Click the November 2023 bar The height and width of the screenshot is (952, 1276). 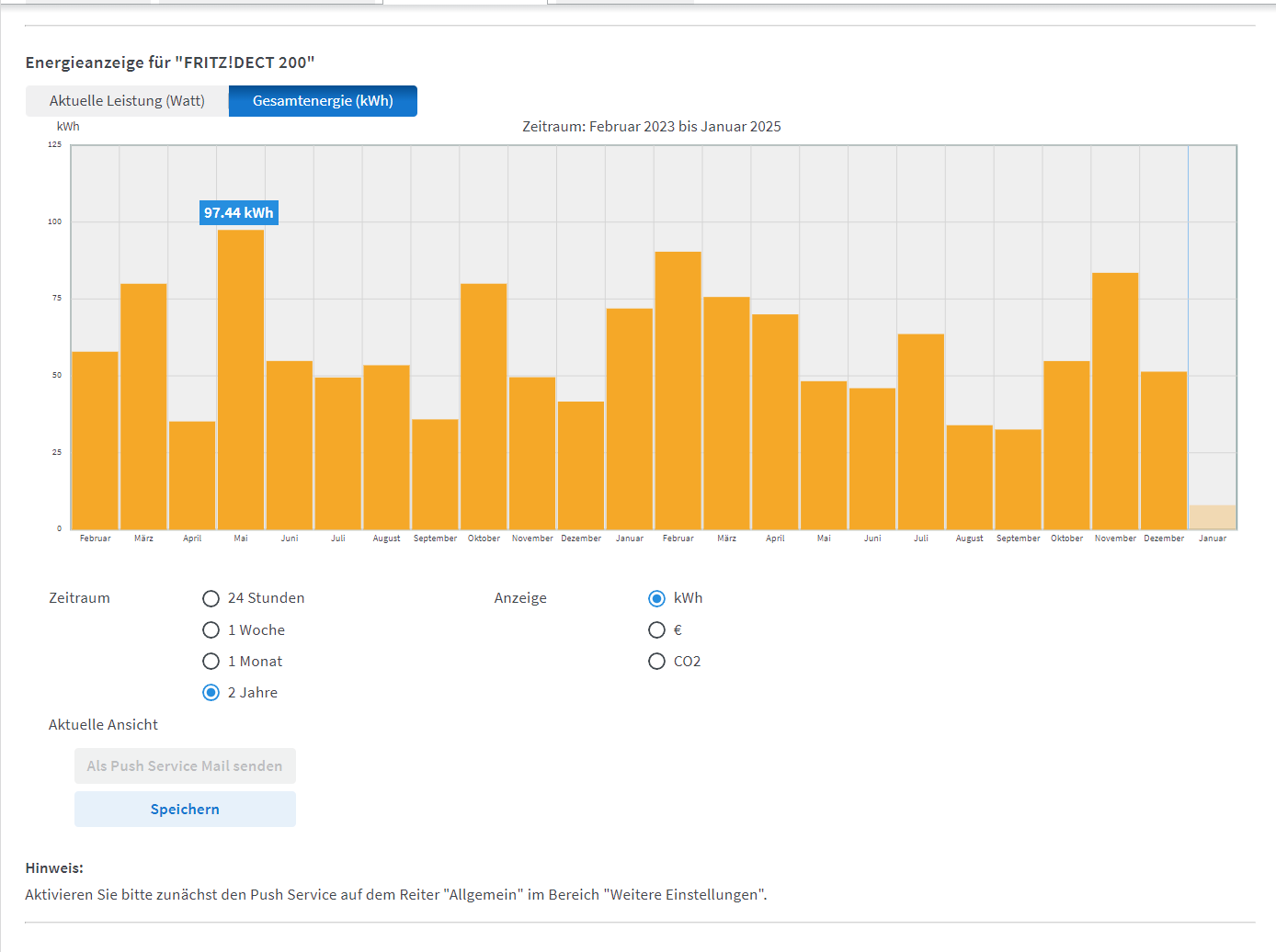(x=532, y=453)
